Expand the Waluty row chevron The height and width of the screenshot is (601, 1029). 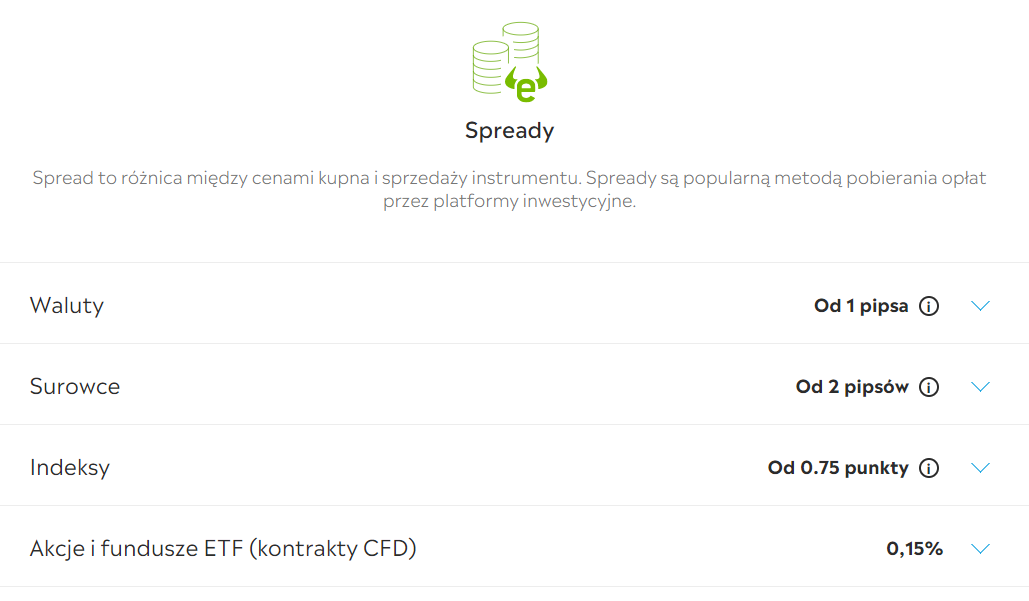tap(980, 306)
